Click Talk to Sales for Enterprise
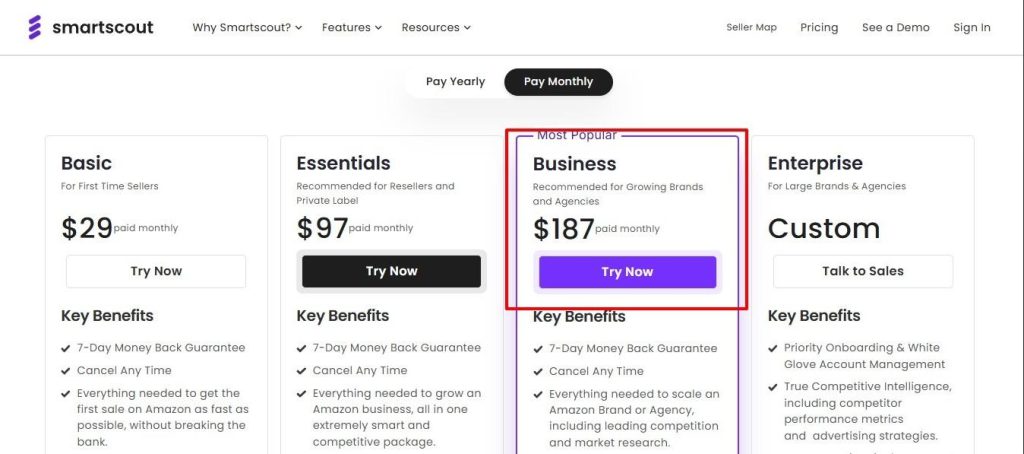 coord(863,271)
